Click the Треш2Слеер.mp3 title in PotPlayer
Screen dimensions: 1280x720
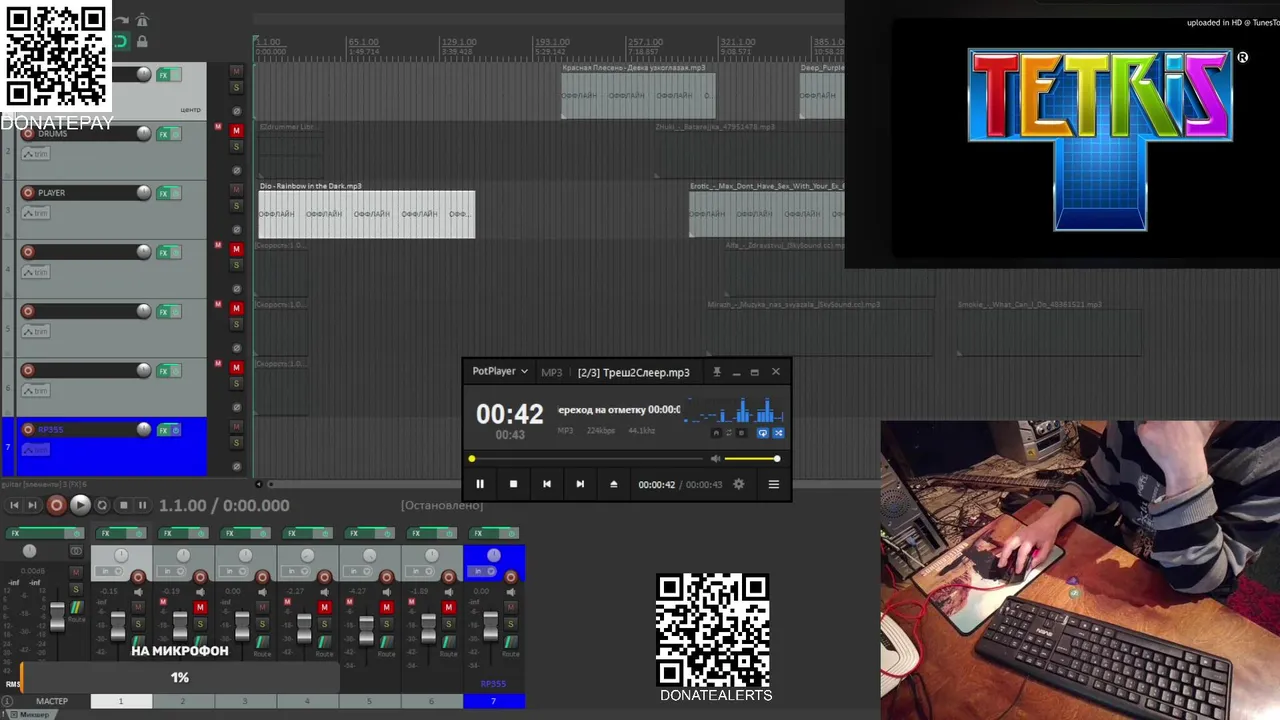pos(634,372)
